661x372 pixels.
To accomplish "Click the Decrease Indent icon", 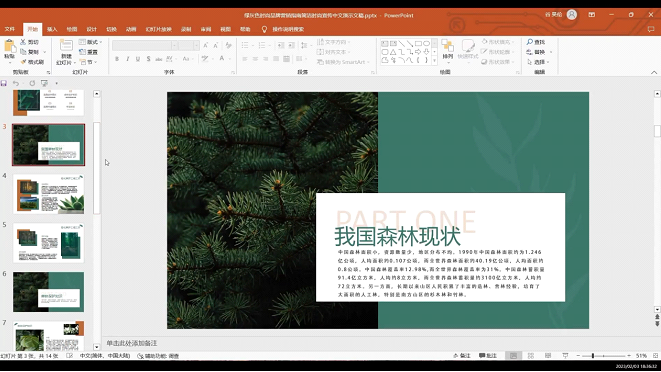I will [281, 45].
